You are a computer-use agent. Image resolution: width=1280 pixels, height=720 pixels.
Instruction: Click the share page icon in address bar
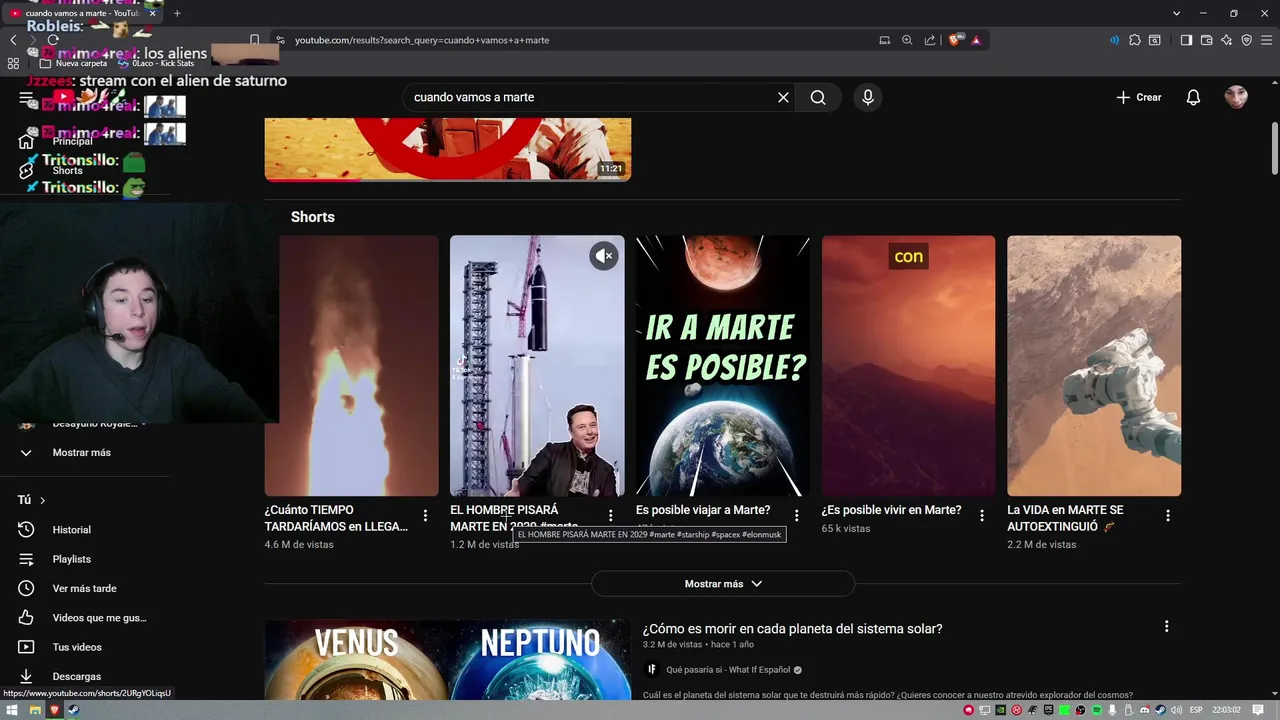tap(930, 40)
